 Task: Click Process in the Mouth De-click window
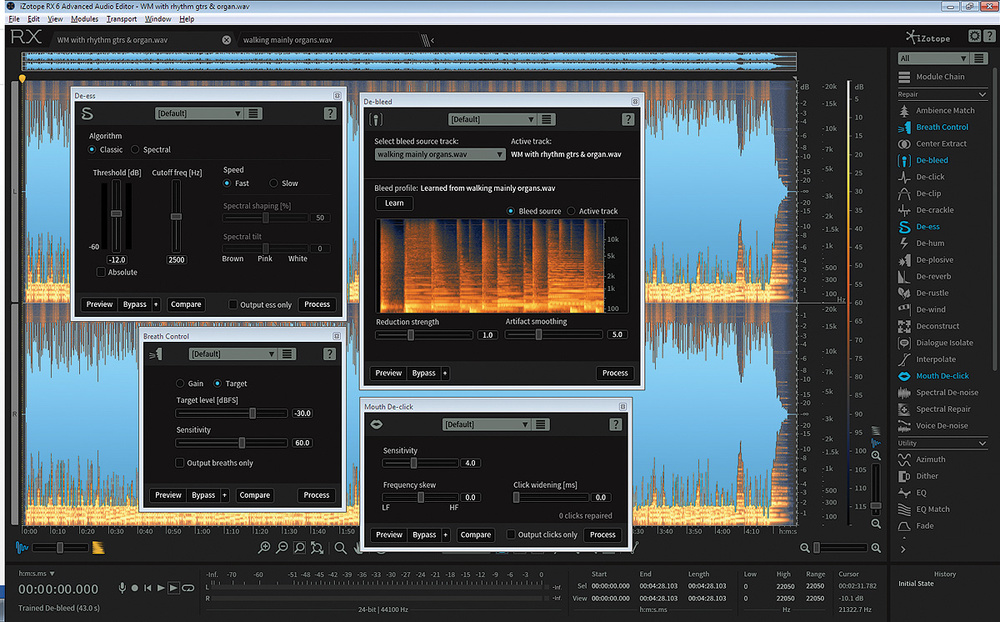click(603, 535)
